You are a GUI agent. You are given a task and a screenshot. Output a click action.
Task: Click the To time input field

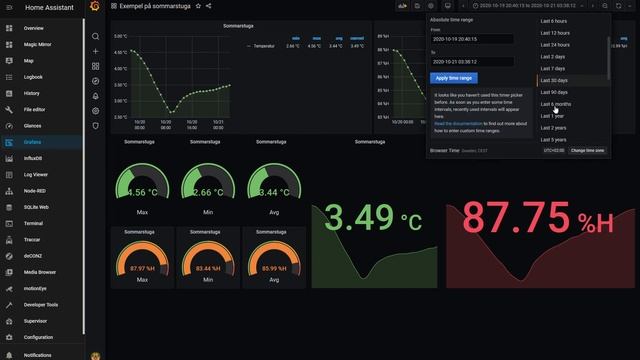(x=472, y=62)
